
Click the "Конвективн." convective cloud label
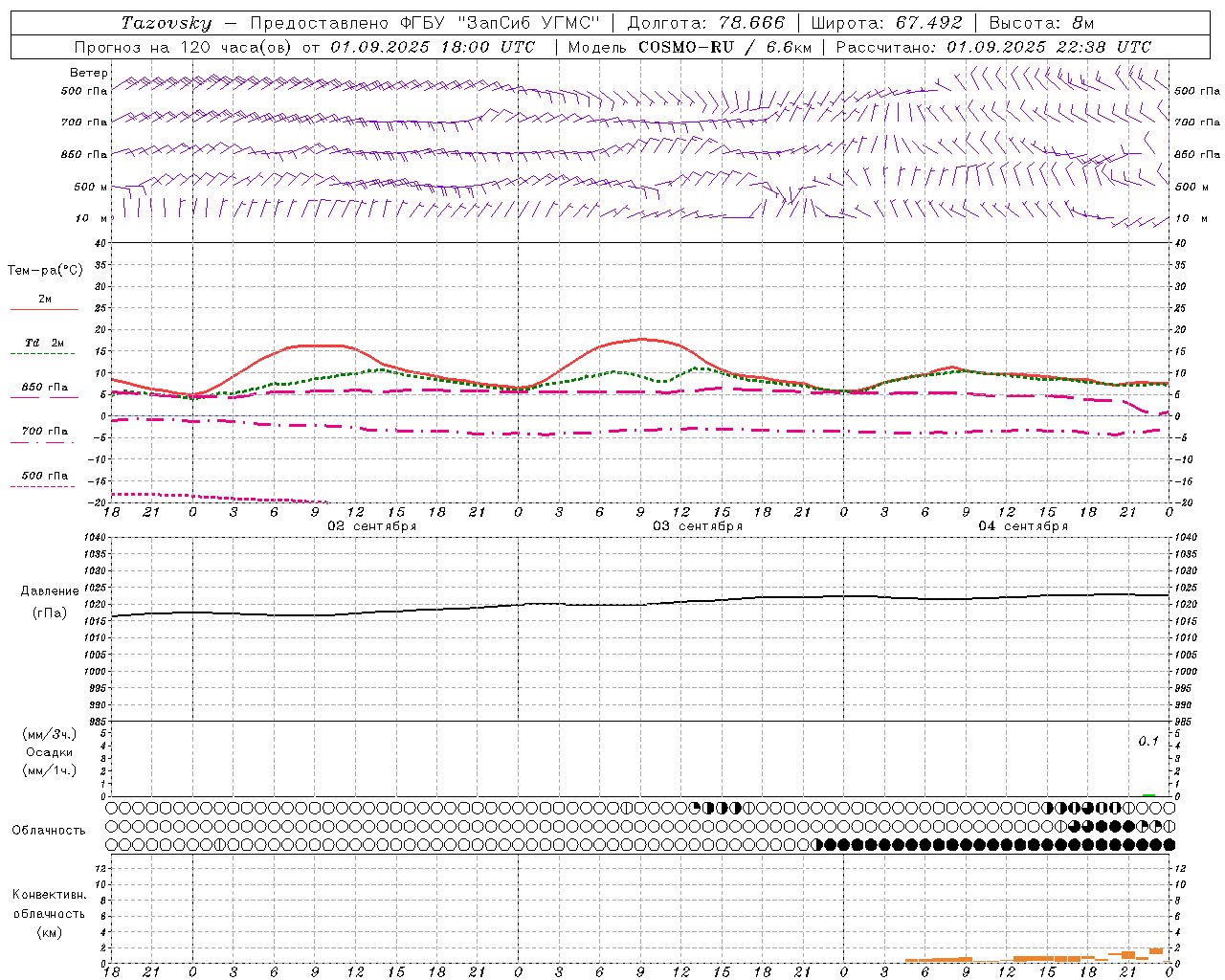click(49, 895)
